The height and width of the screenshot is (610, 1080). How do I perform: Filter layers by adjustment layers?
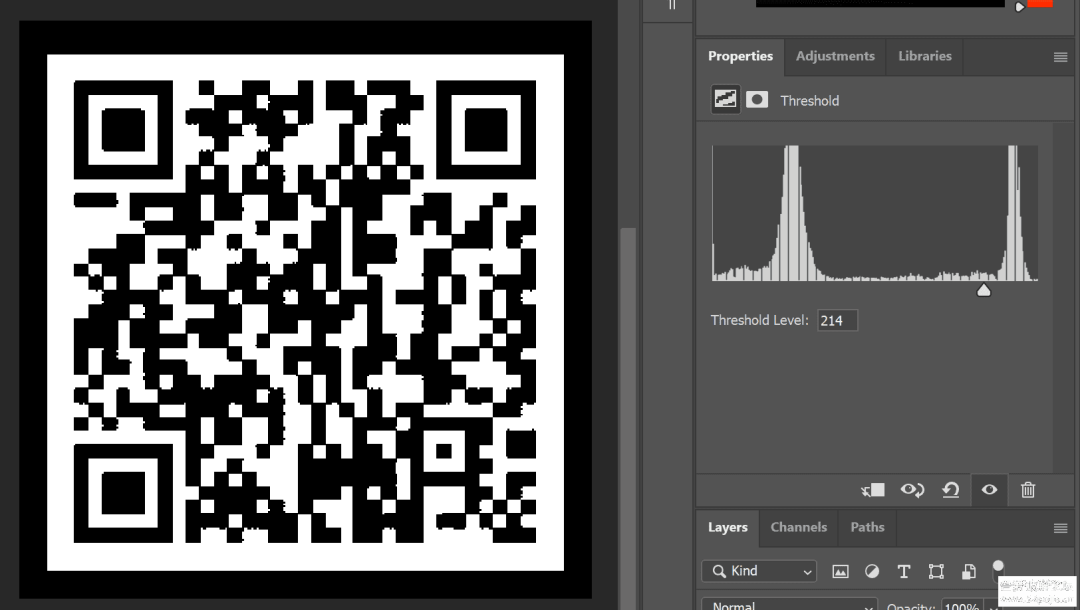click(872, 571)
